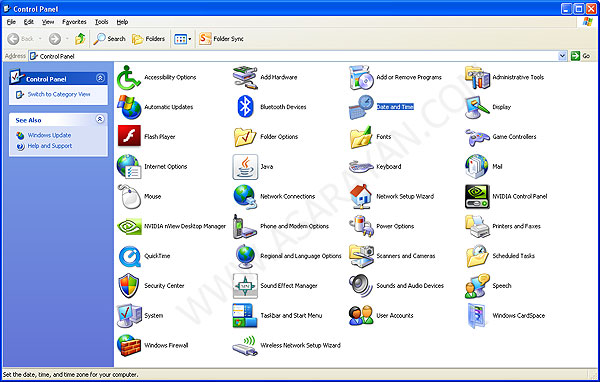Open the Flash Player icon
The image size is (600, 382).
[129, 137]
